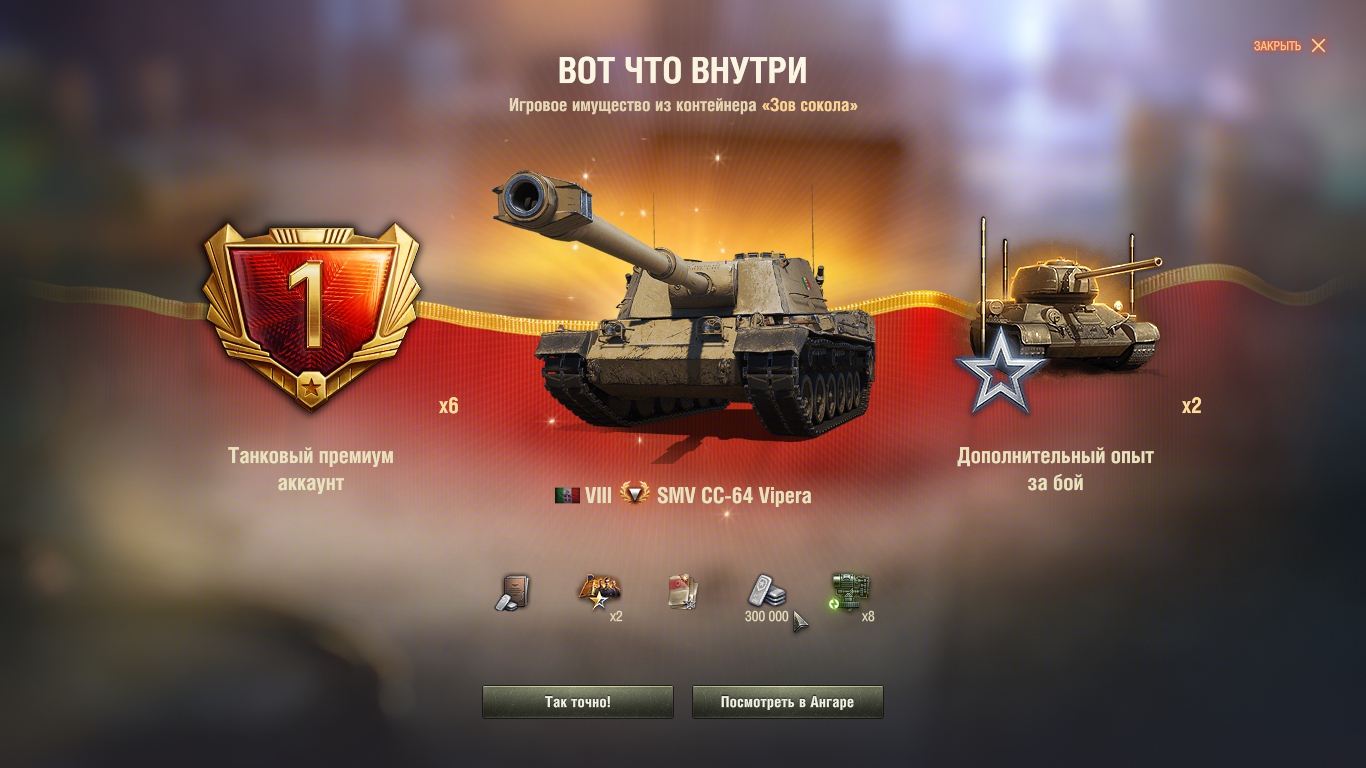Click Посмотреть в Ангаре button
Image resolution: width=1366 pixels, height=768 pixels.
click(x=787, y=702)
